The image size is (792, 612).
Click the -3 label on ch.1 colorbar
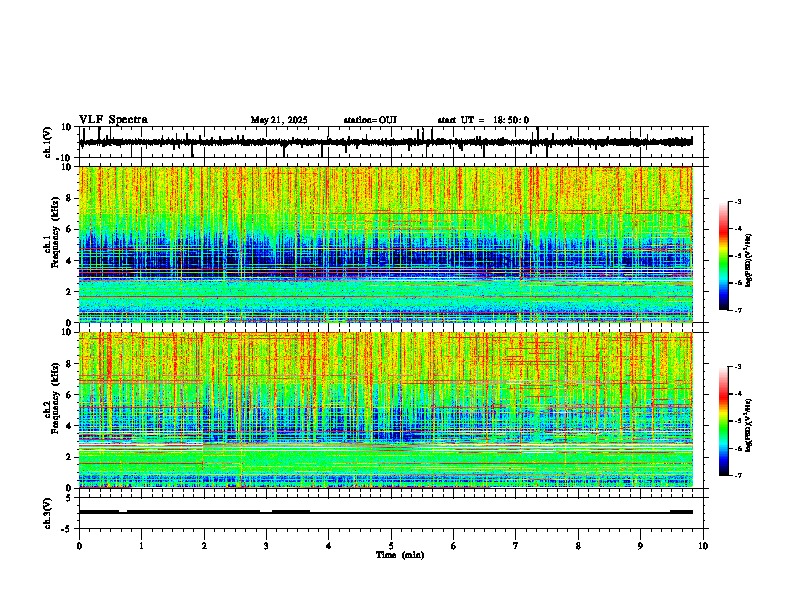(737, 202)
